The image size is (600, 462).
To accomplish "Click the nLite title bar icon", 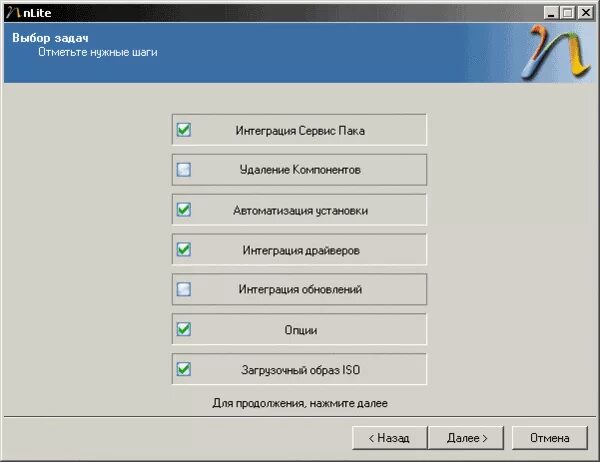I will (13, 13).
